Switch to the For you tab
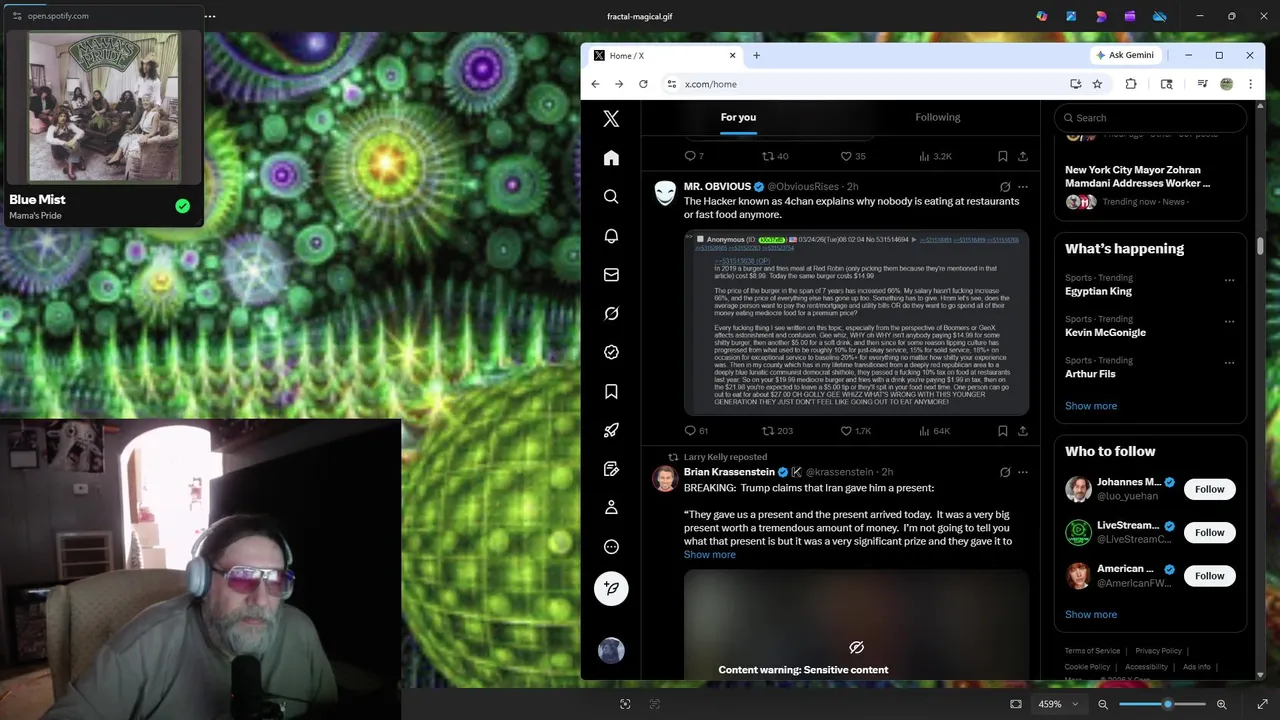 [738, 117]
